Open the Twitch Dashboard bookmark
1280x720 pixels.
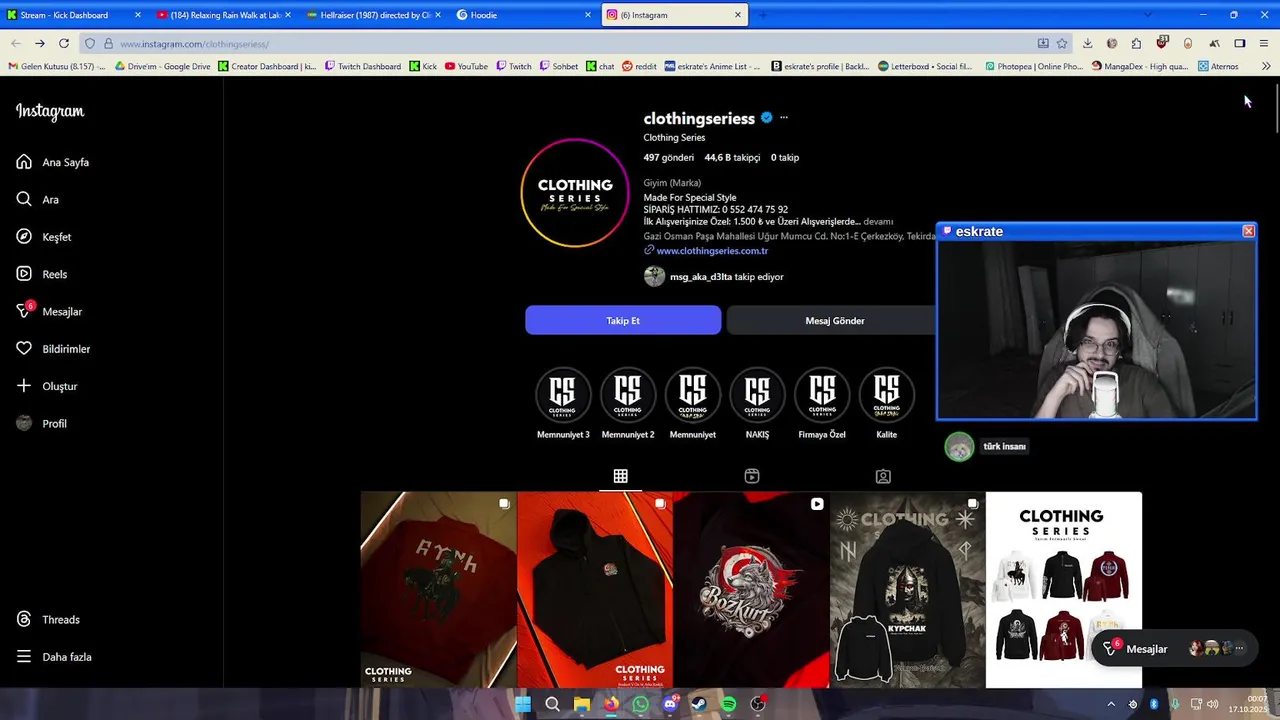tap(363, 67)
